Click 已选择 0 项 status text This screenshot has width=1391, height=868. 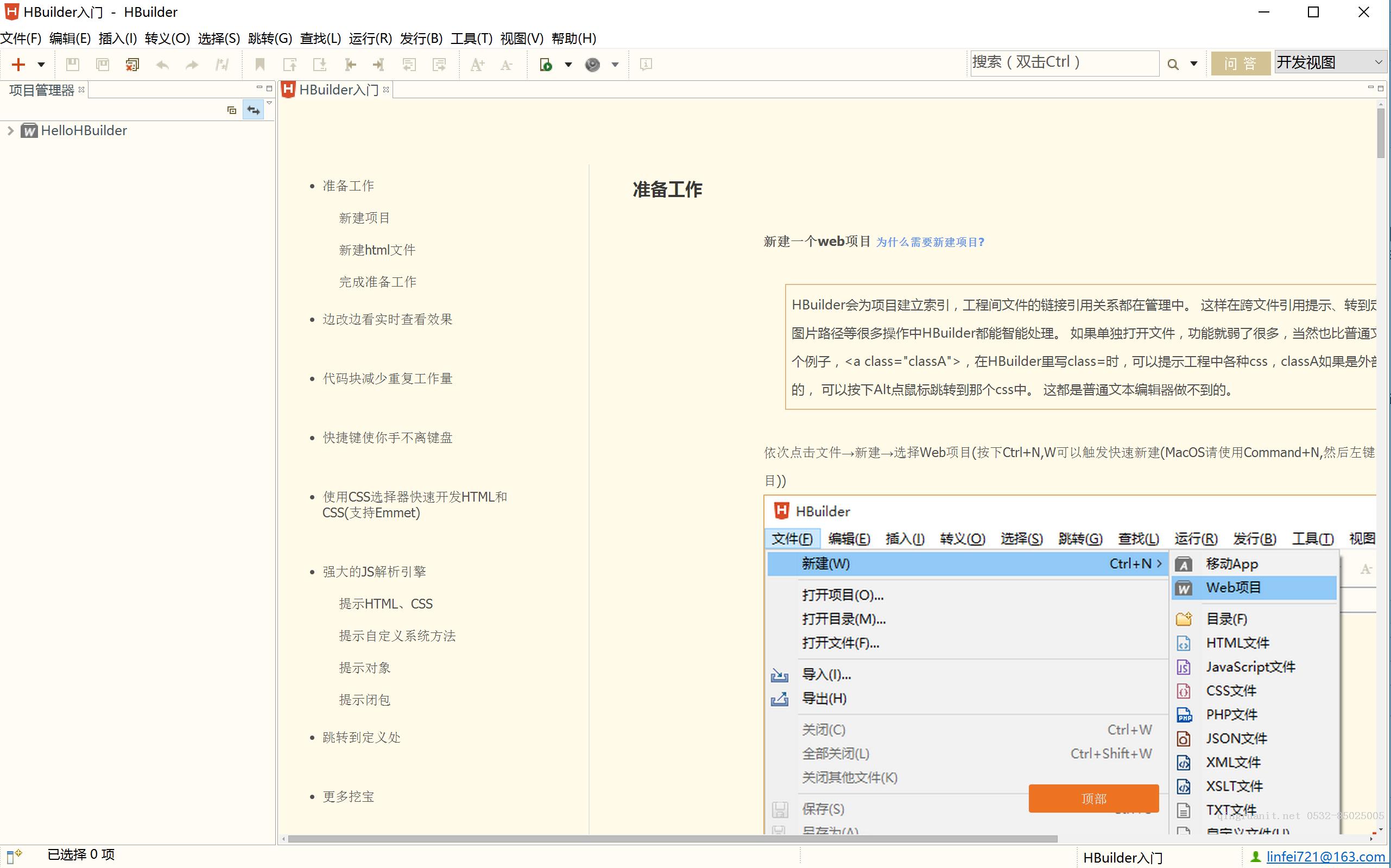[x=81, y=855]
